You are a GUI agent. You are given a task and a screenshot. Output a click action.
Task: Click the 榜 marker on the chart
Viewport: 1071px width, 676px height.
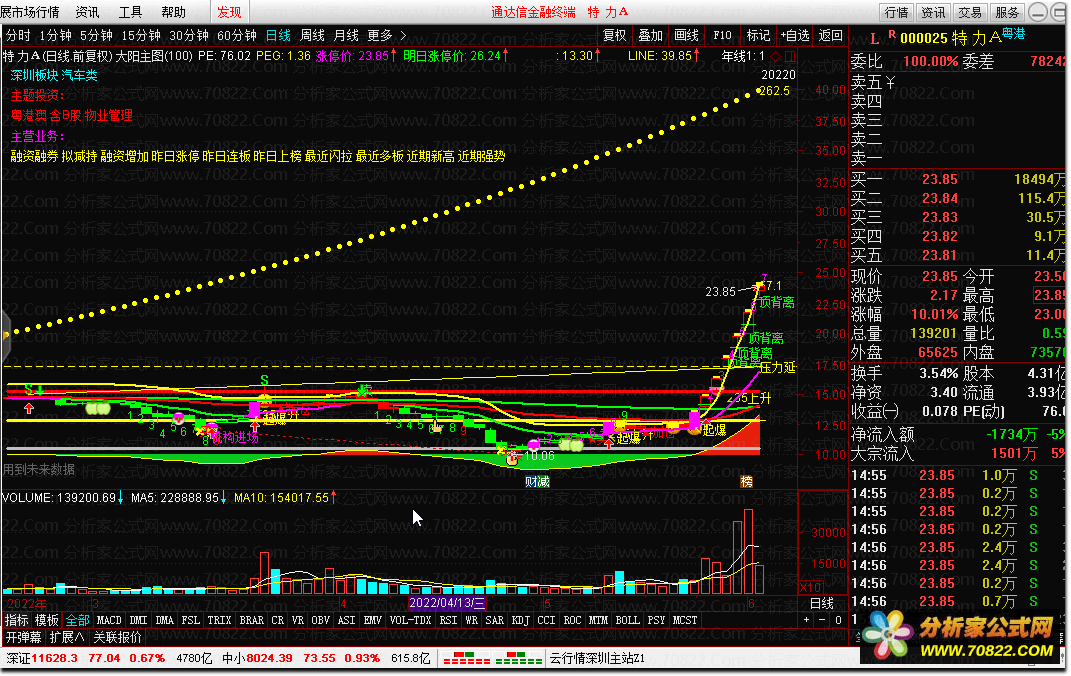(747, 481)
